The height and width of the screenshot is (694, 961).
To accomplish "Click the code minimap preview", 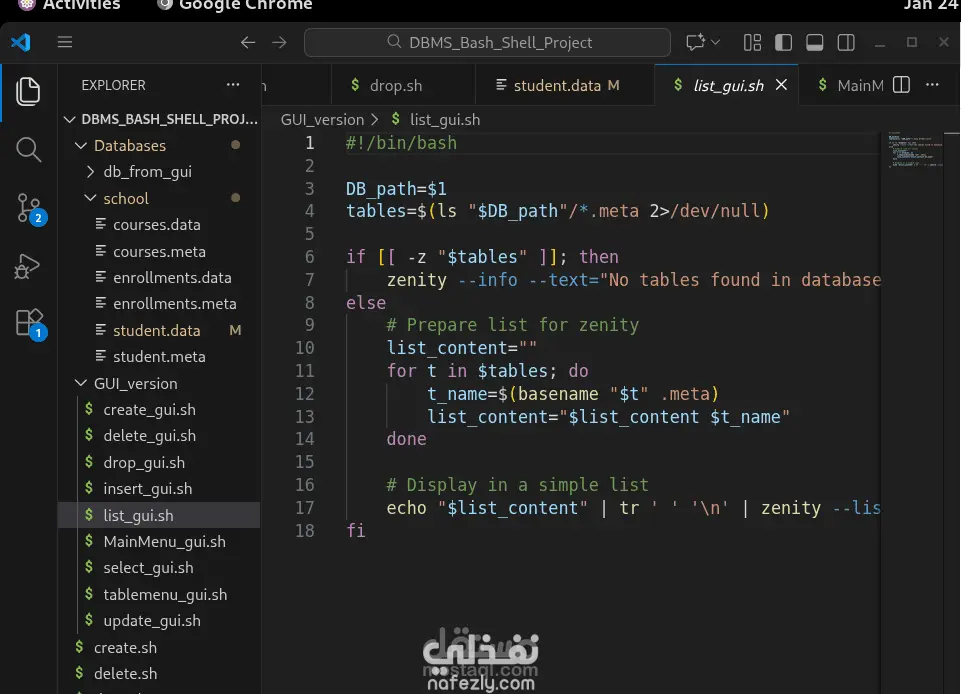I will pos(914,150).
